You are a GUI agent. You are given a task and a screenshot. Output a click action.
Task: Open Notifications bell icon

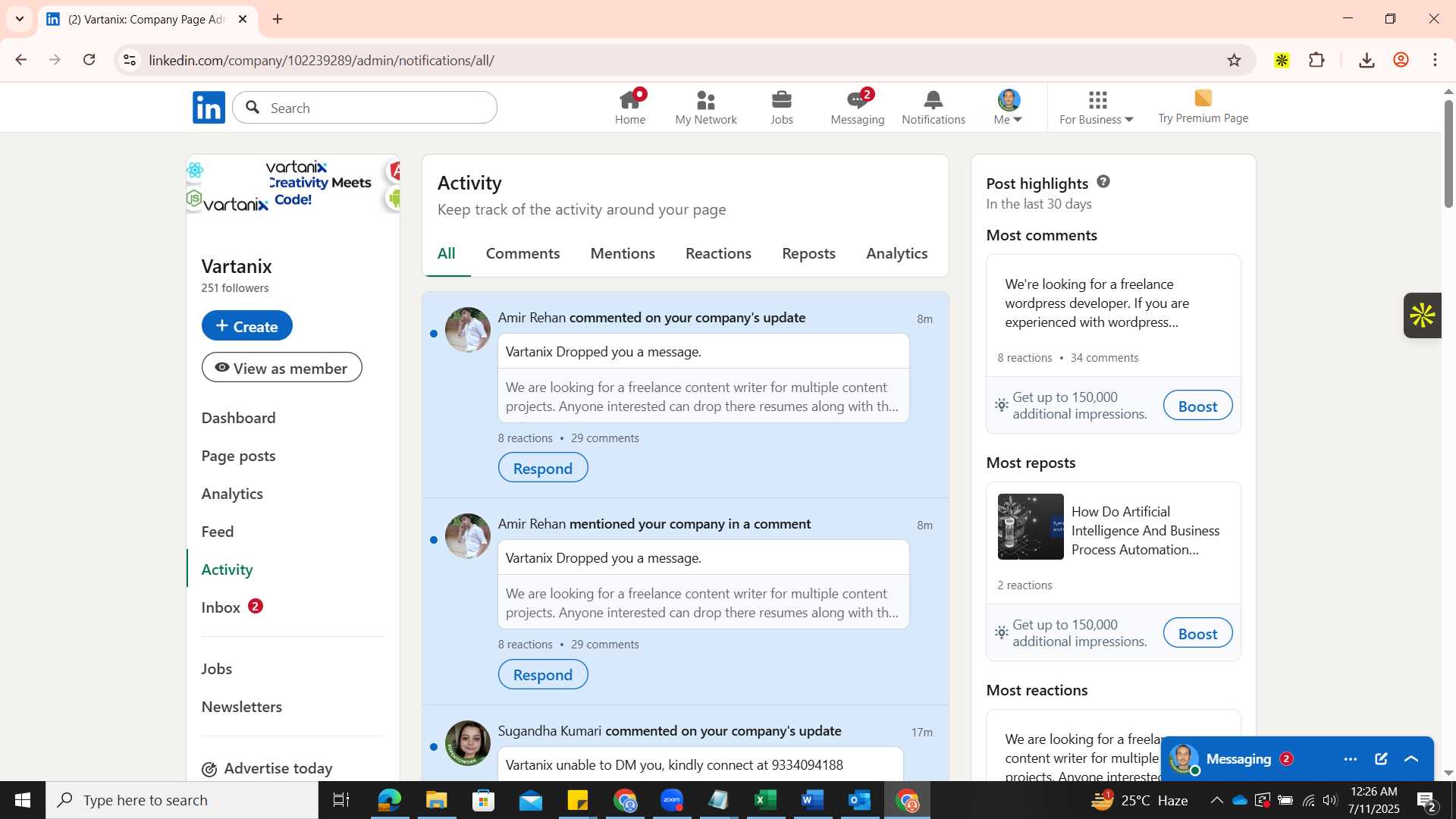click(x=933, y=107)
